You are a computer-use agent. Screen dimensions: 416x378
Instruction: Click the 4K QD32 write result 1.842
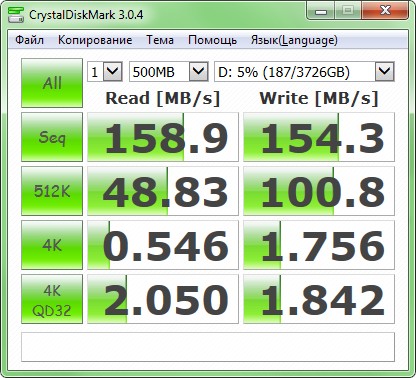(x=319, y=299)
